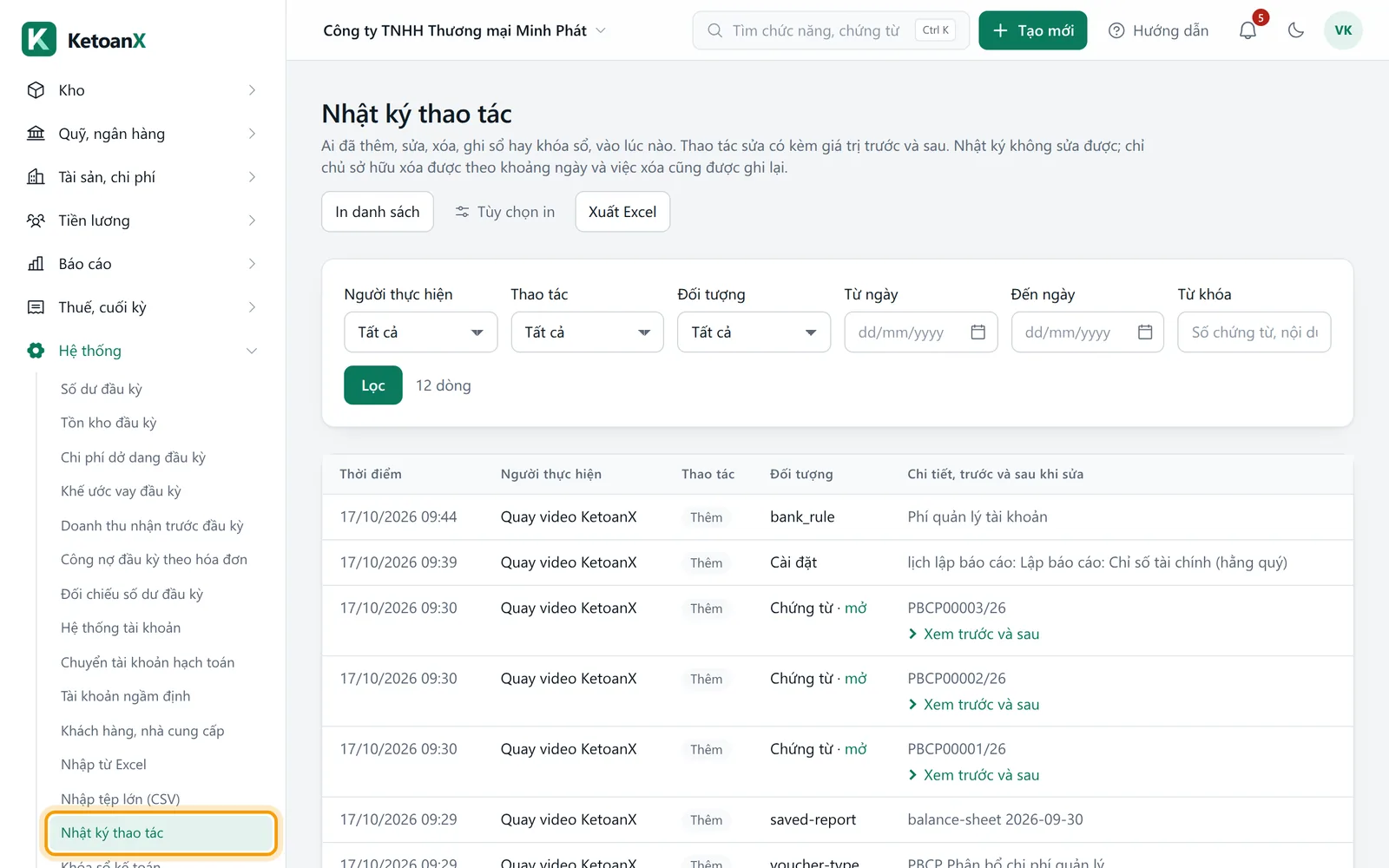Viewport: 1389px width, 868px height.
Task: Open the VK user avatar menu
Action: [x=1343, y=30]
